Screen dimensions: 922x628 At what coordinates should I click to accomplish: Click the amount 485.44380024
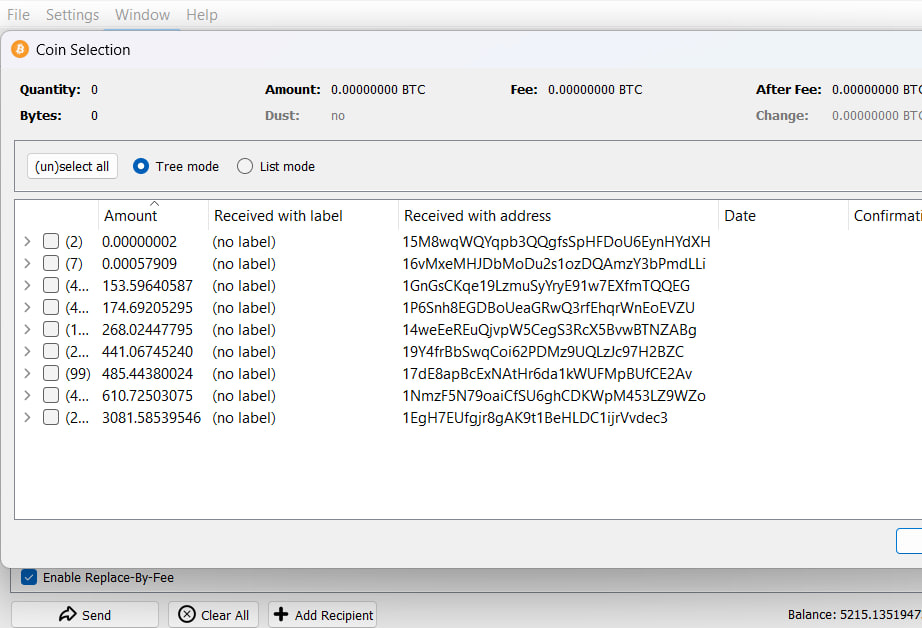point(147,374)
